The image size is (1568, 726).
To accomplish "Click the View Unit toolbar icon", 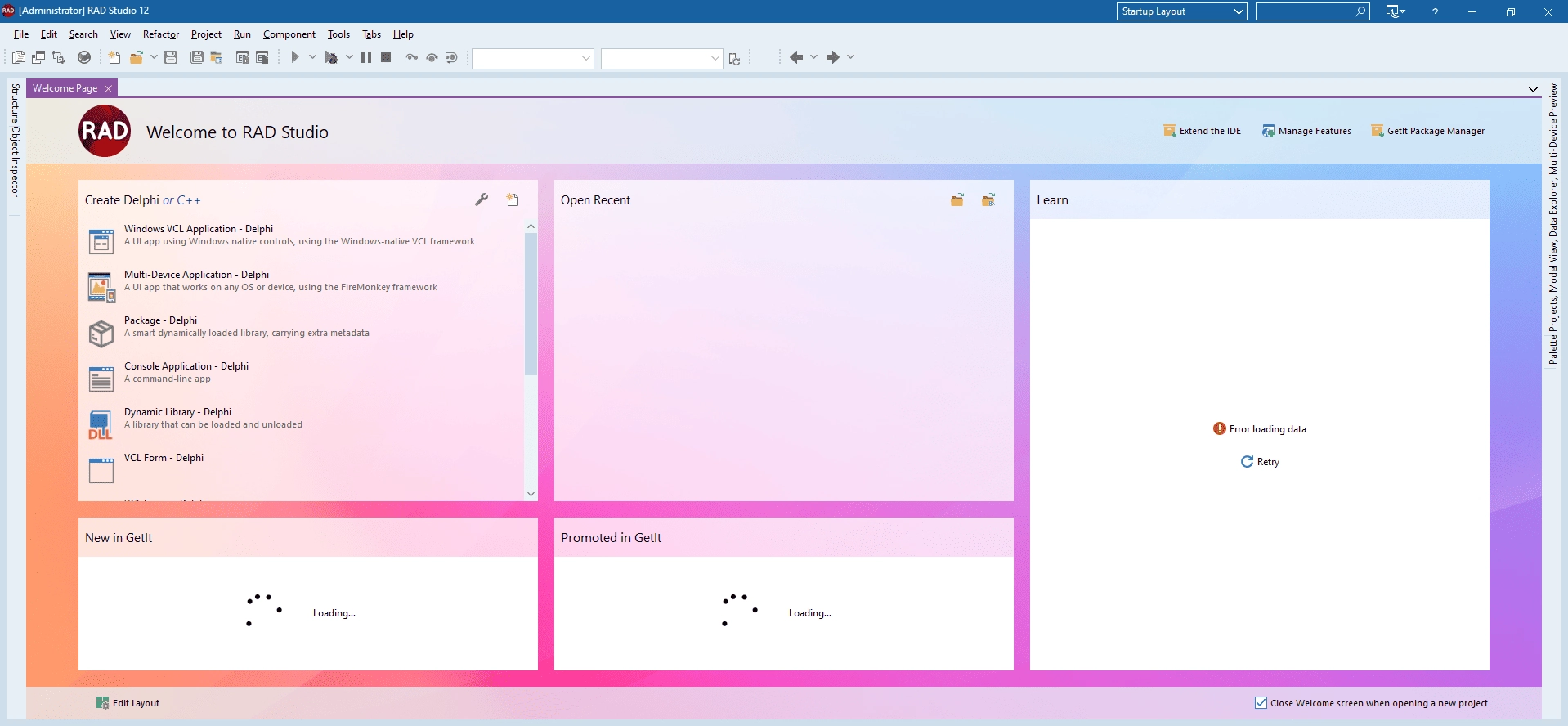I will tap(19, 57).
